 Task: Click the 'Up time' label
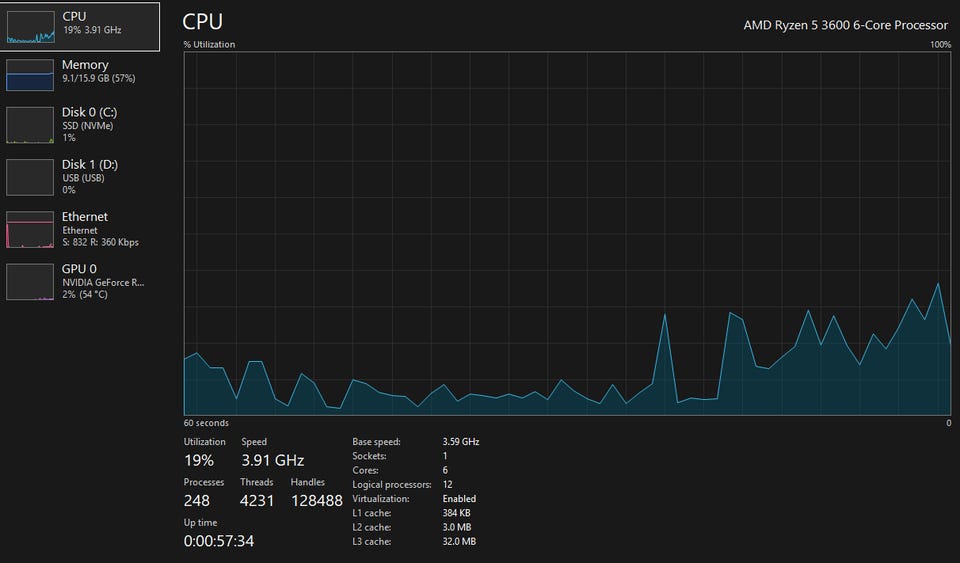[x=200, y=523]
